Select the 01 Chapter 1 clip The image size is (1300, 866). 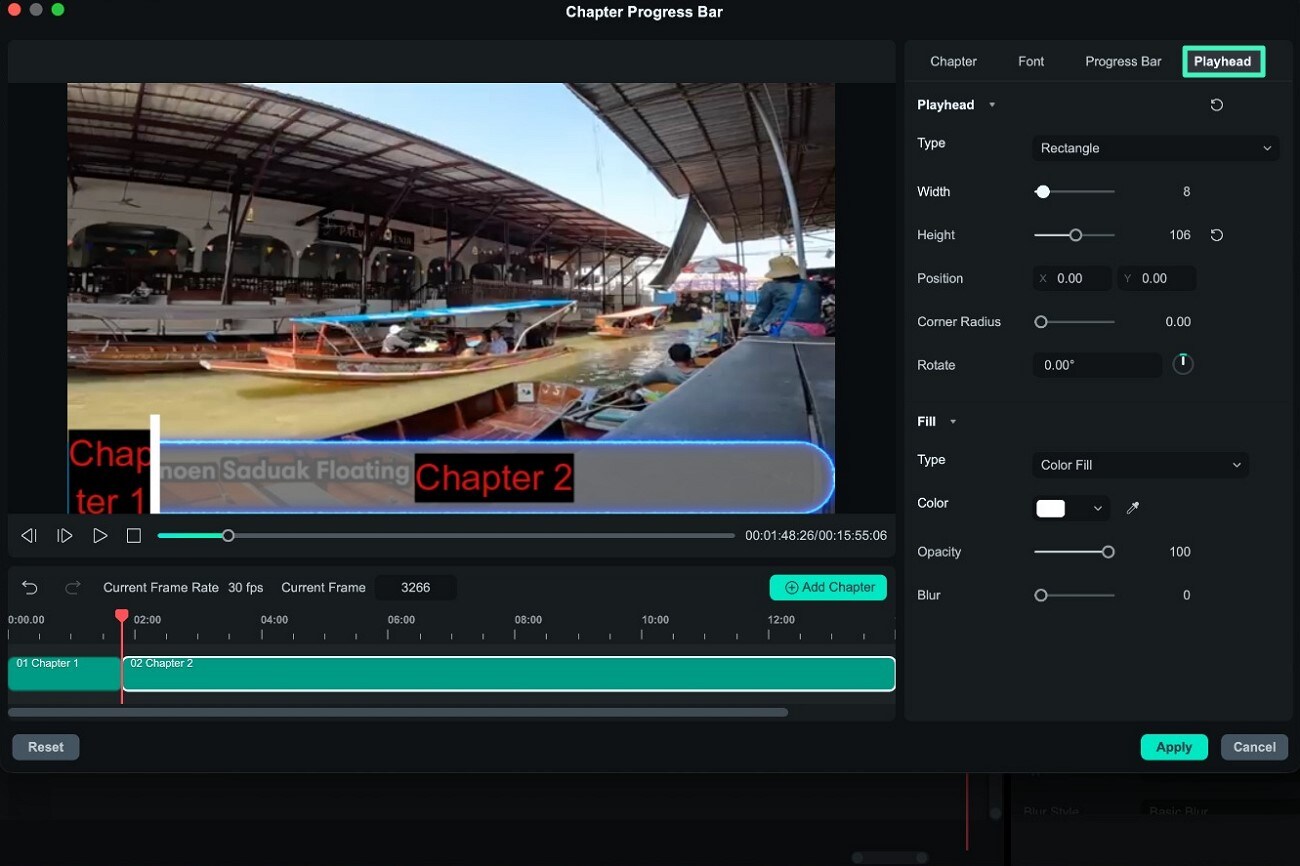(64, 673)
